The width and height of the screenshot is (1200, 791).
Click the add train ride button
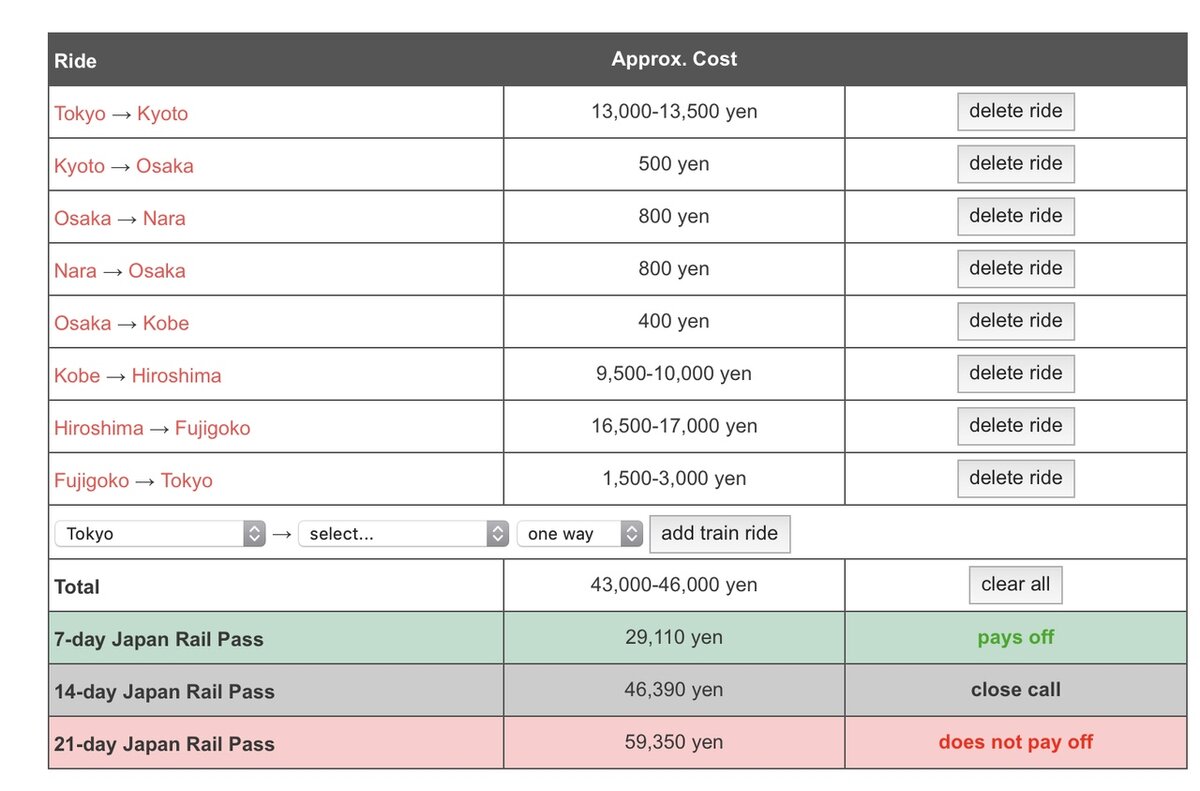tap(720, 533)
